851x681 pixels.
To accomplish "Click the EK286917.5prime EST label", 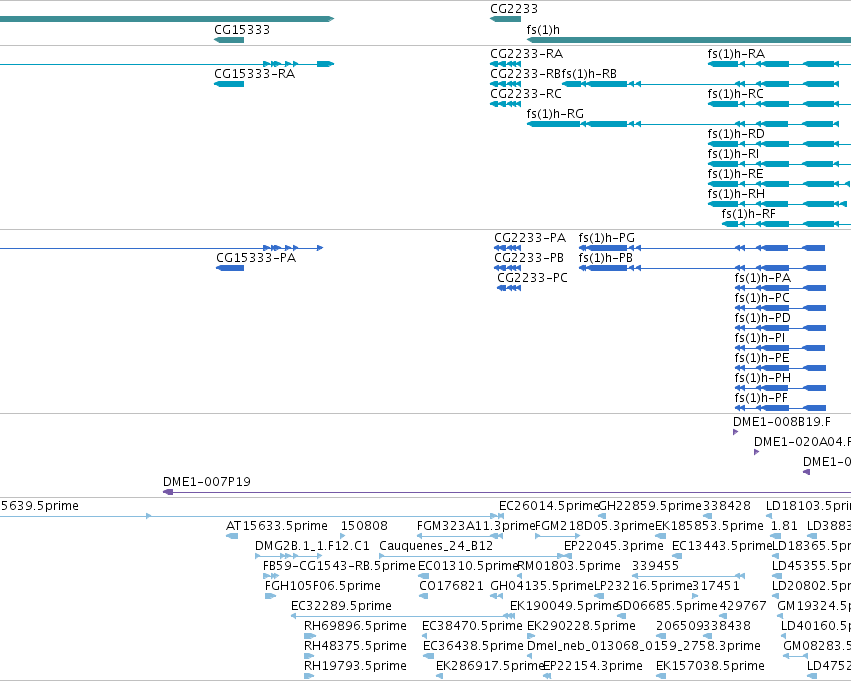I will [490, 667].
